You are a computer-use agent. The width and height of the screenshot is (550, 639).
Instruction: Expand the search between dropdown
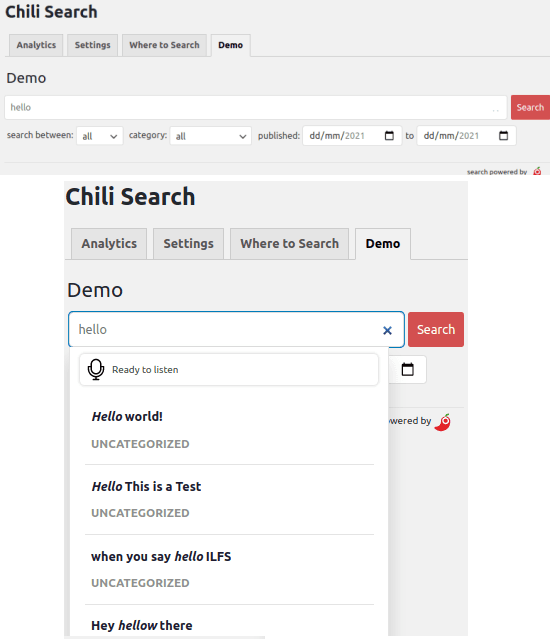pos(100,136)
